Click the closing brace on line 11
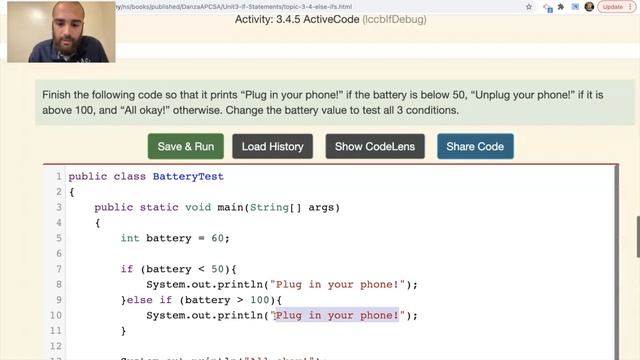640x360 pixels. (123, 331)
